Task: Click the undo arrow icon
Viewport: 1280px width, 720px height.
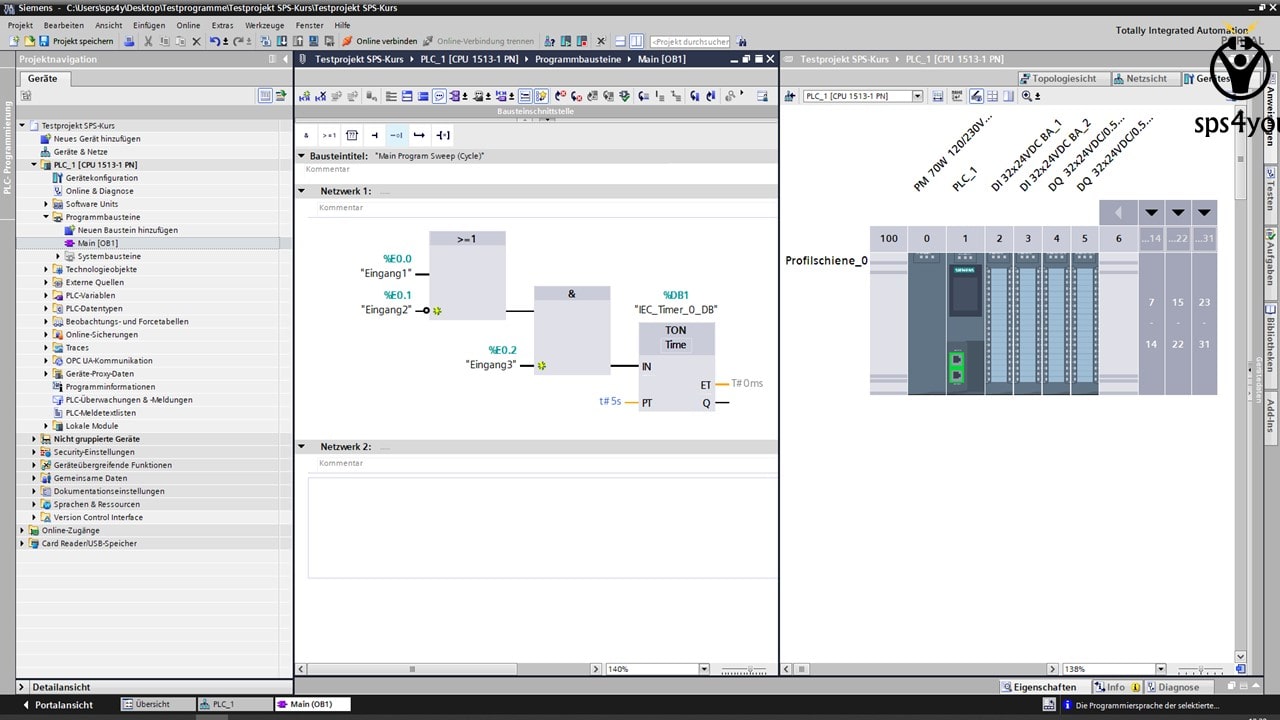Action: [215, 41]
